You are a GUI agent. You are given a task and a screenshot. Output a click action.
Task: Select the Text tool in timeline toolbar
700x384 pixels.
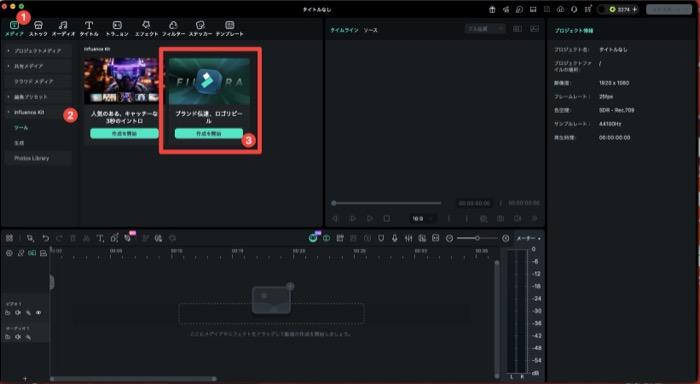(x=100, y=238)
